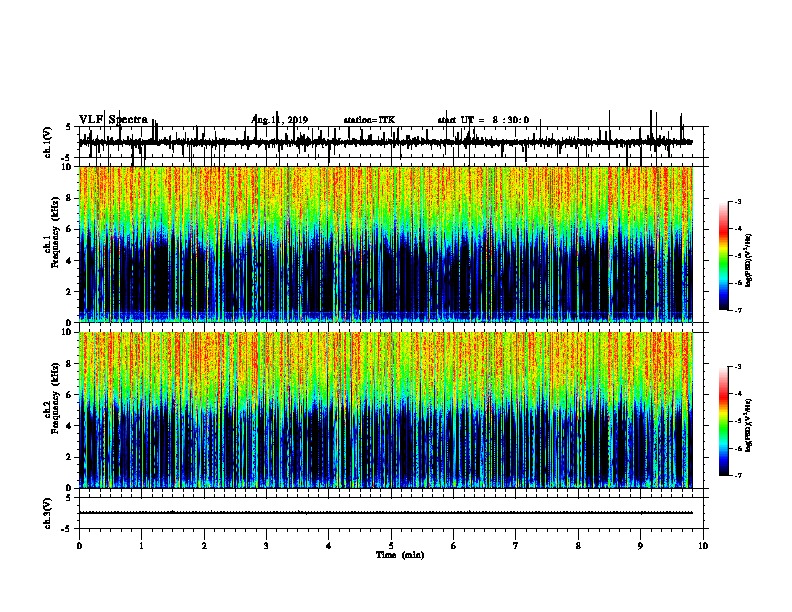The height and width of the screenshot is (612, 792).
Task: Click the "-3" label on ch.2 color bar
Action: tap(738, 367)
